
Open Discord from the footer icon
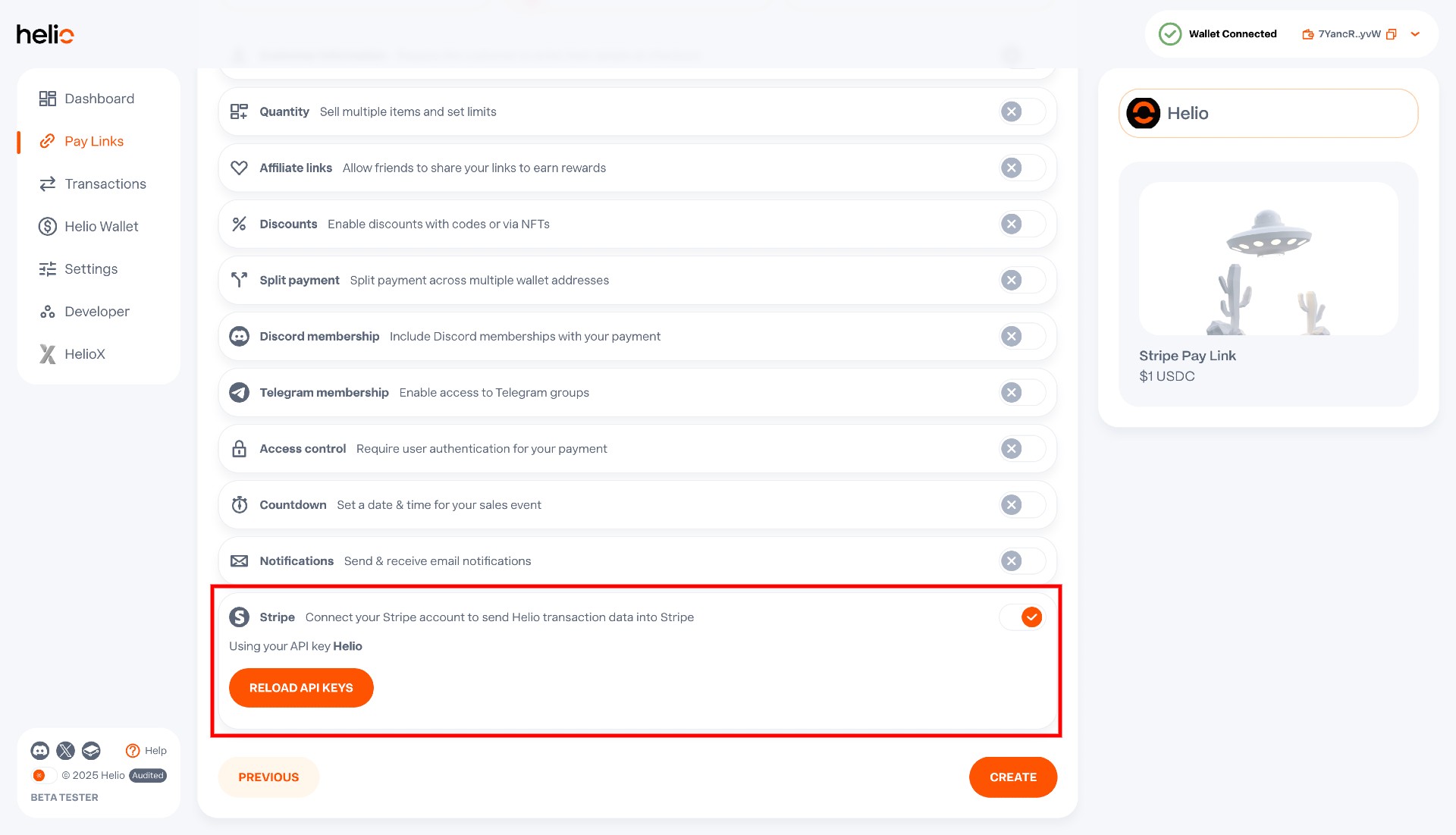(x=39, y=750)
